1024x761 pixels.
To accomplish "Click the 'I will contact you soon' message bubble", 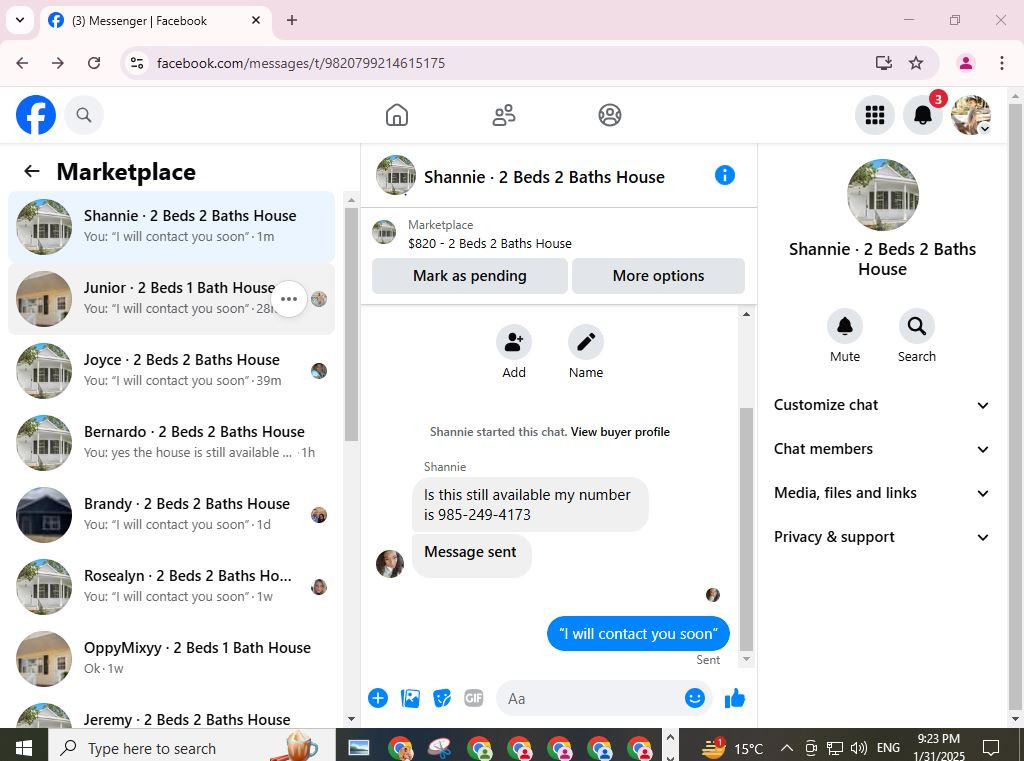I will [638, 634].
